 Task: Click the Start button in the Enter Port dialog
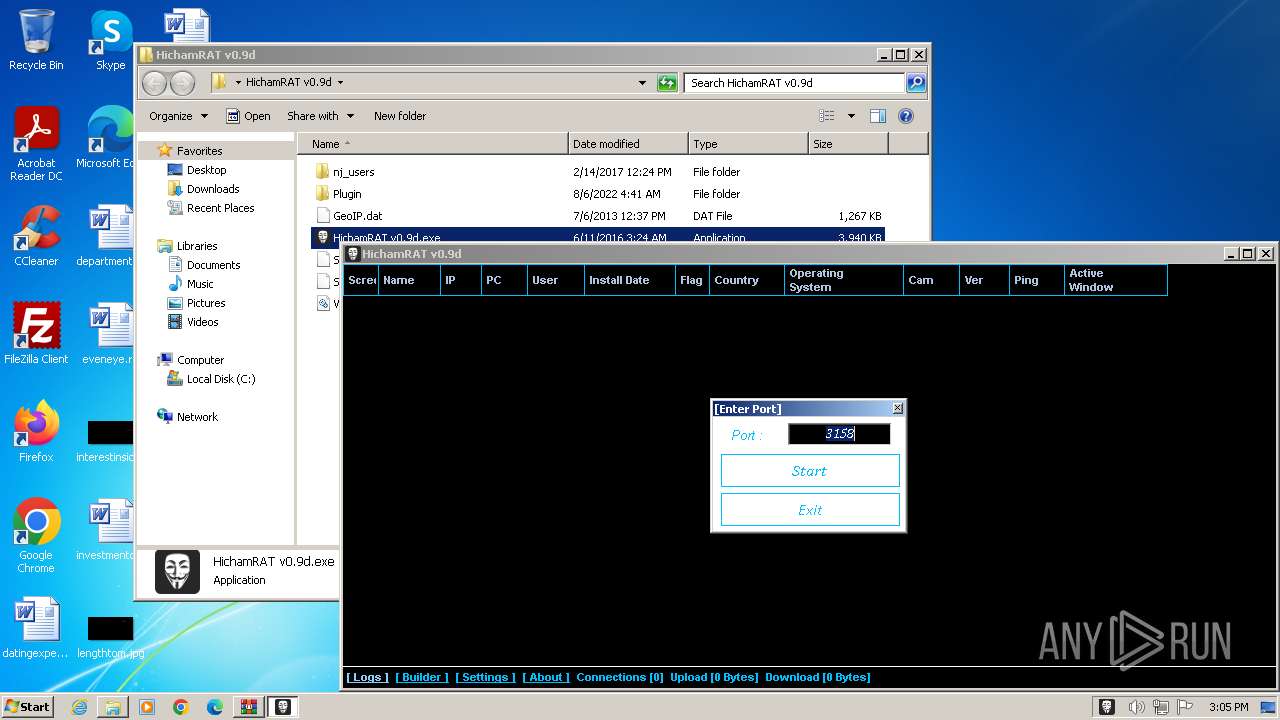point(810,471)
